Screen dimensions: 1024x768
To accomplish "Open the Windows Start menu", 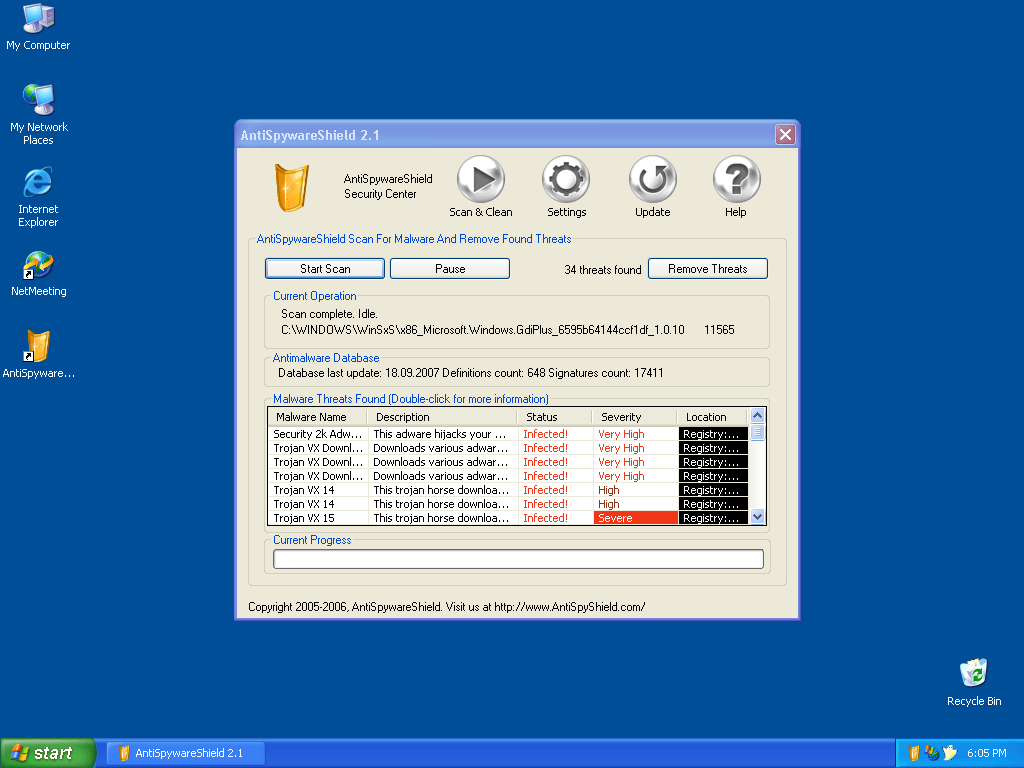I will (48, 752).
